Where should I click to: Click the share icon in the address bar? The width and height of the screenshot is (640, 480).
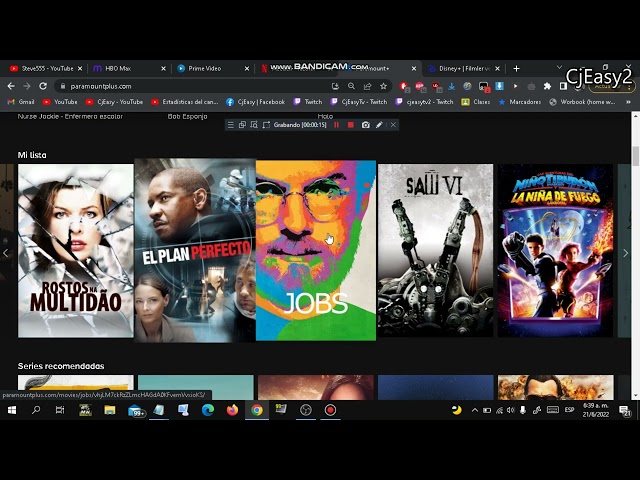(367, 86)
